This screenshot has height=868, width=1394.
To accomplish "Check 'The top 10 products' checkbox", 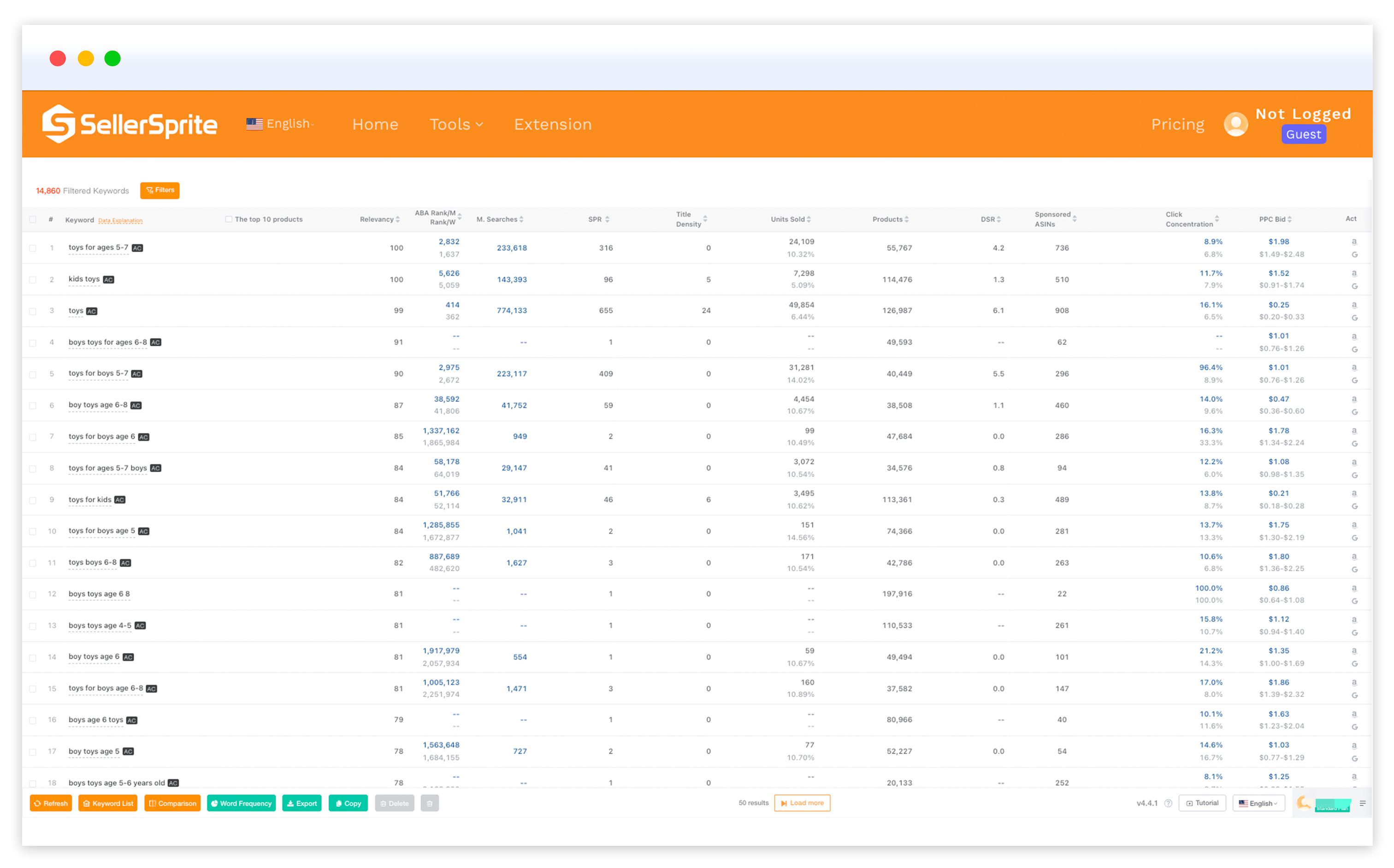I will click(229, 219).
